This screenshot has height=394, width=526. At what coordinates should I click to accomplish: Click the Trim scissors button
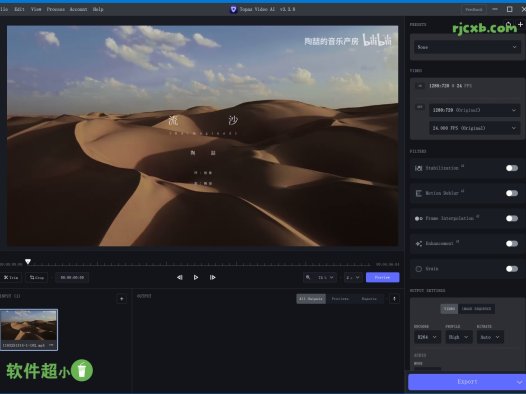pyautogui.click(x=11, y=278)
